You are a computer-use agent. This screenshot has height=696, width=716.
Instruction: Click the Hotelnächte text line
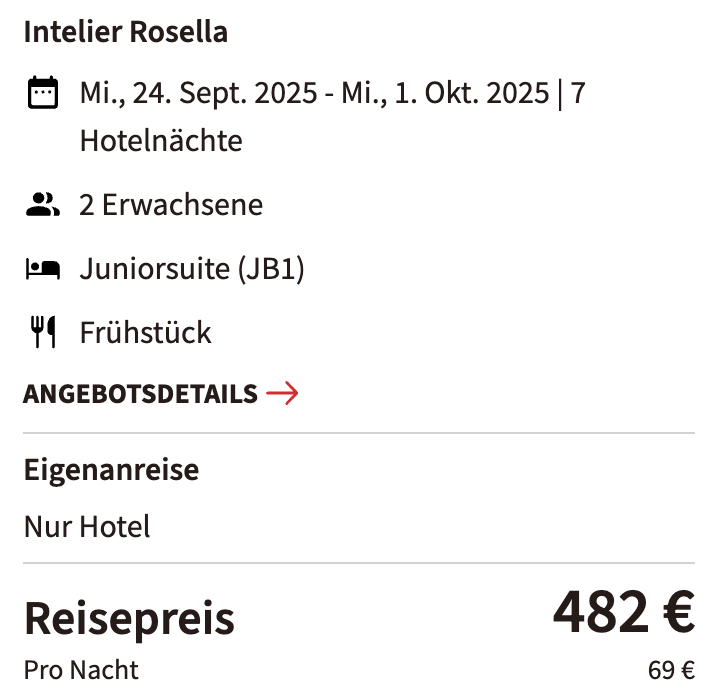click(161, 141)
